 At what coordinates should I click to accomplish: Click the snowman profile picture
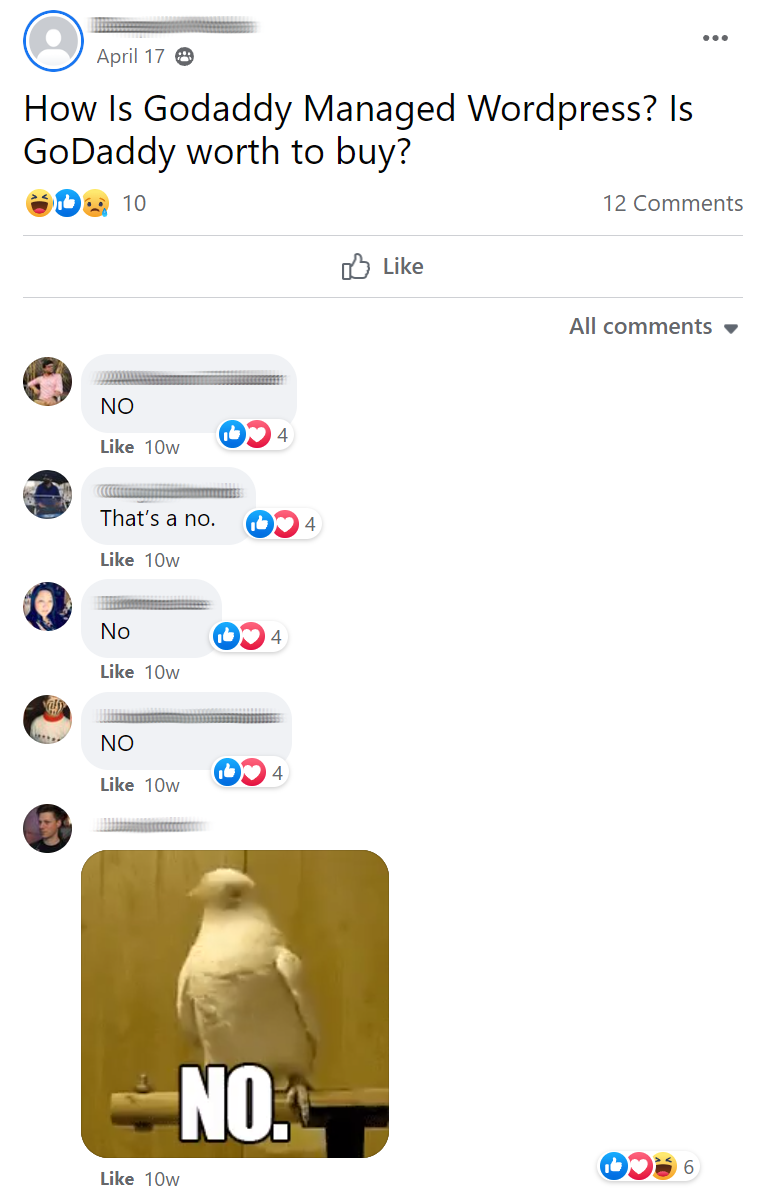pos(47,719)
